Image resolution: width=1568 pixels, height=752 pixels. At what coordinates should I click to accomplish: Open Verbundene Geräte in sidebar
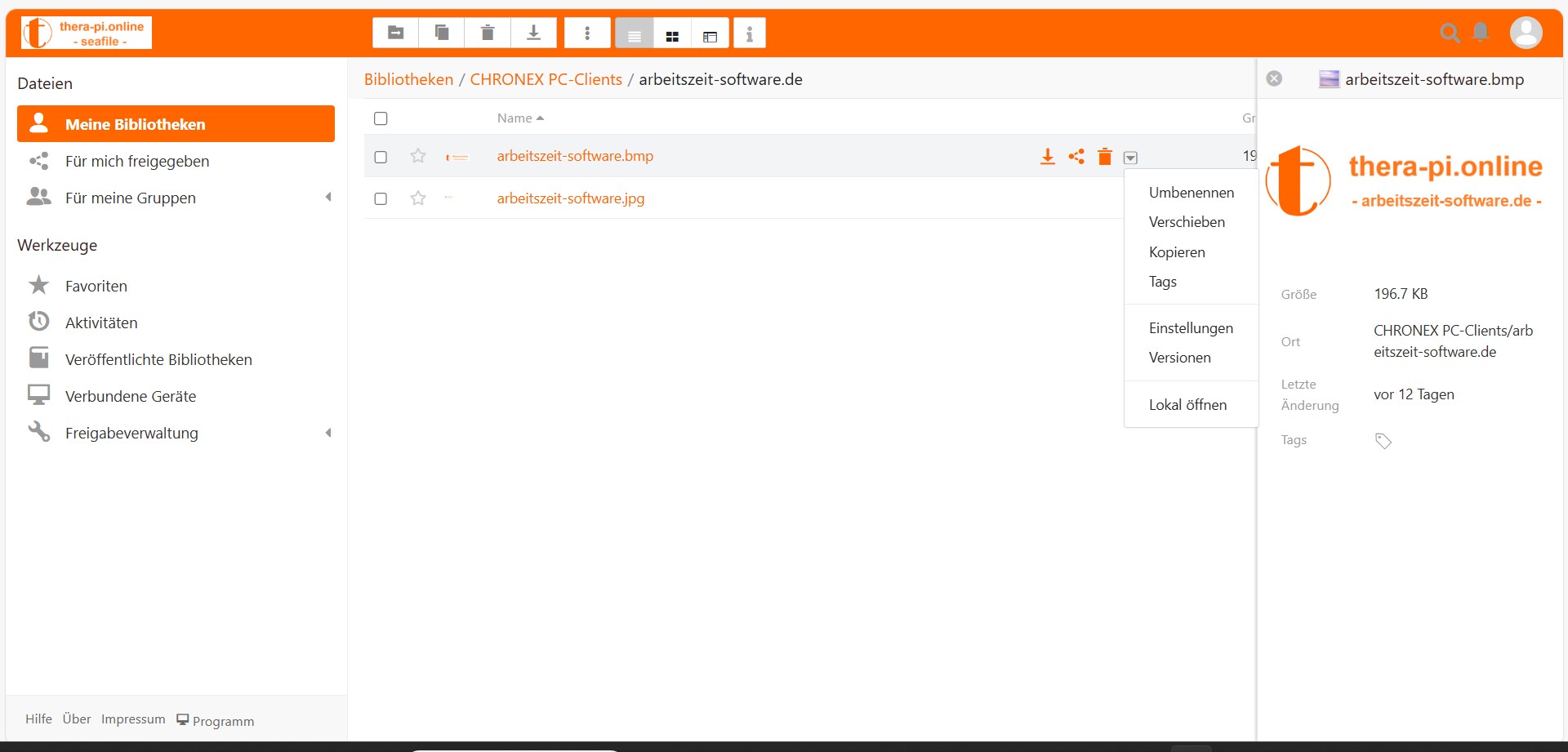point(176,396)
